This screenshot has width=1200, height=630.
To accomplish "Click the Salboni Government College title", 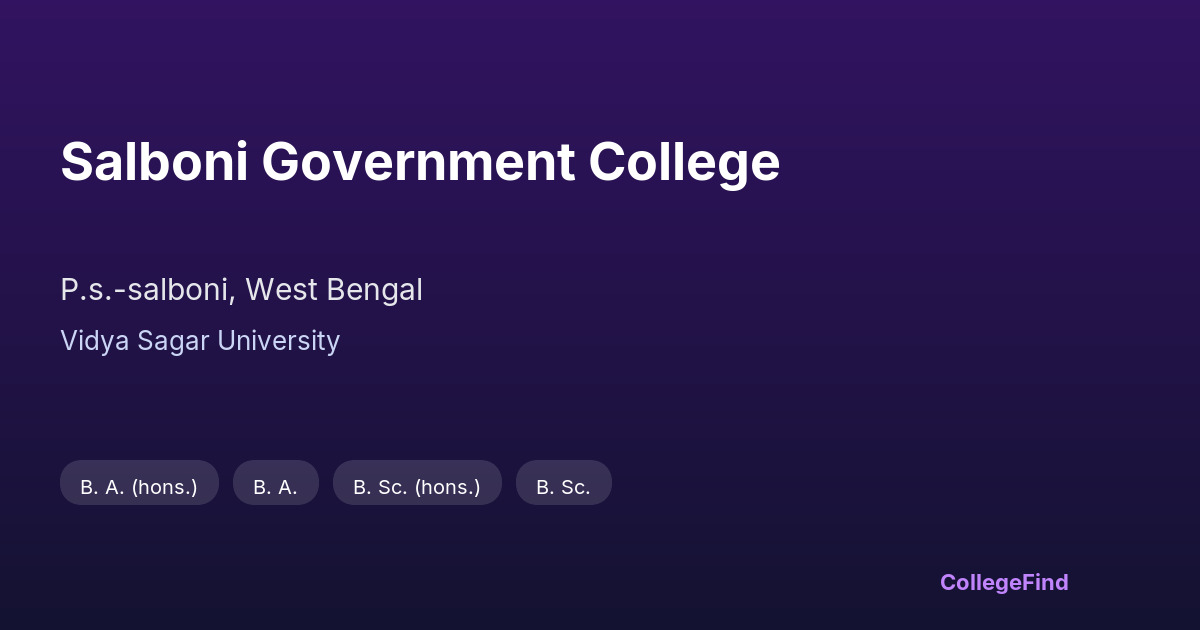I will [420, 162].
